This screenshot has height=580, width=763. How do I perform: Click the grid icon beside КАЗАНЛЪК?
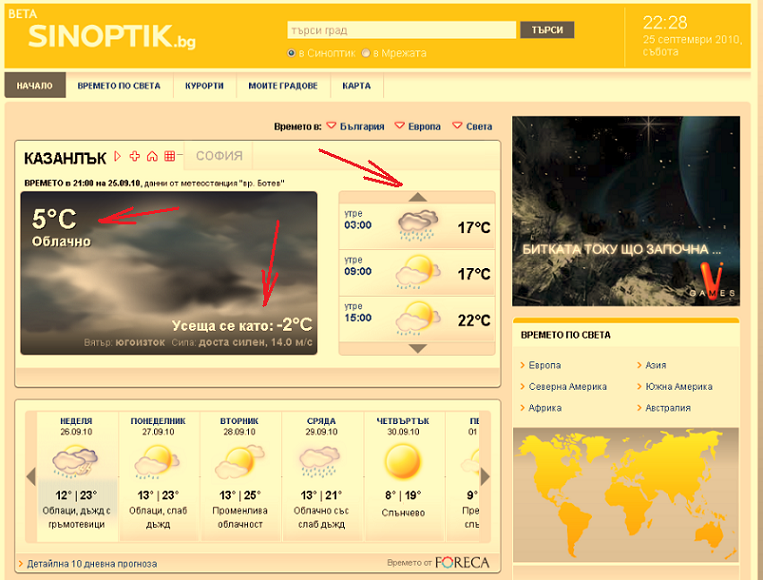(x=169, y=156)
